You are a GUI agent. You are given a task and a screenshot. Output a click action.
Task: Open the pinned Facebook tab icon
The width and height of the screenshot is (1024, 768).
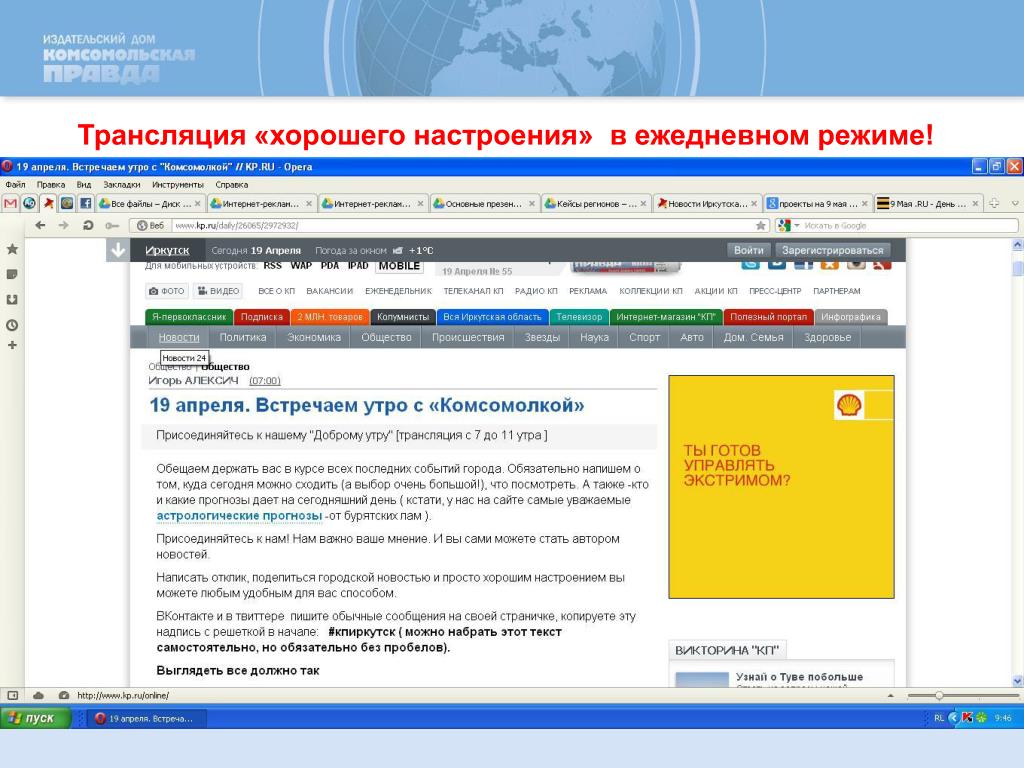(86, 204)
